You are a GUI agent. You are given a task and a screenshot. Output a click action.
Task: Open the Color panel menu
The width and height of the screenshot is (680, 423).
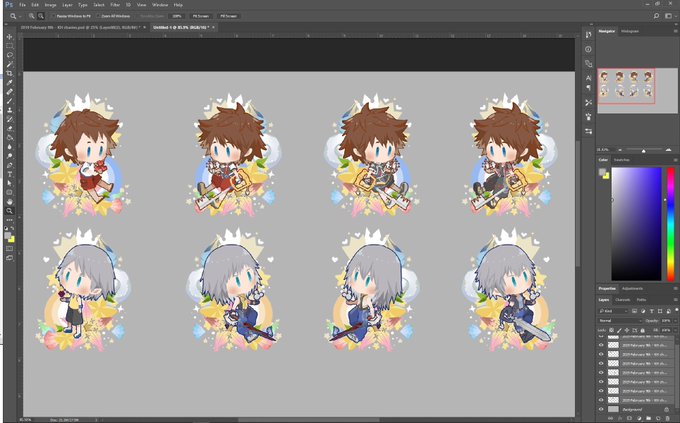[676, 160]
